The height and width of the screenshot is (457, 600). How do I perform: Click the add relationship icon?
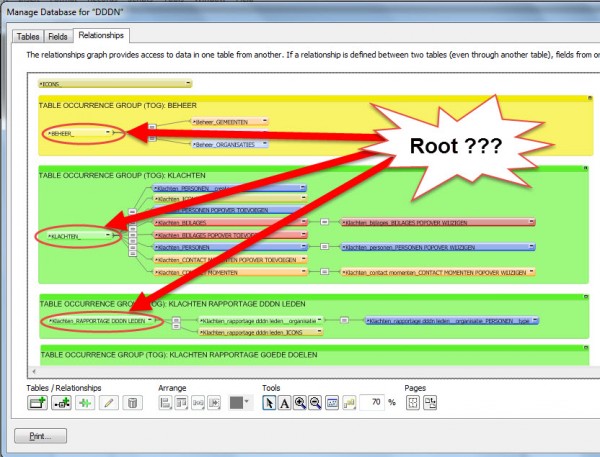pyautogui.click(x=61, y=402)
